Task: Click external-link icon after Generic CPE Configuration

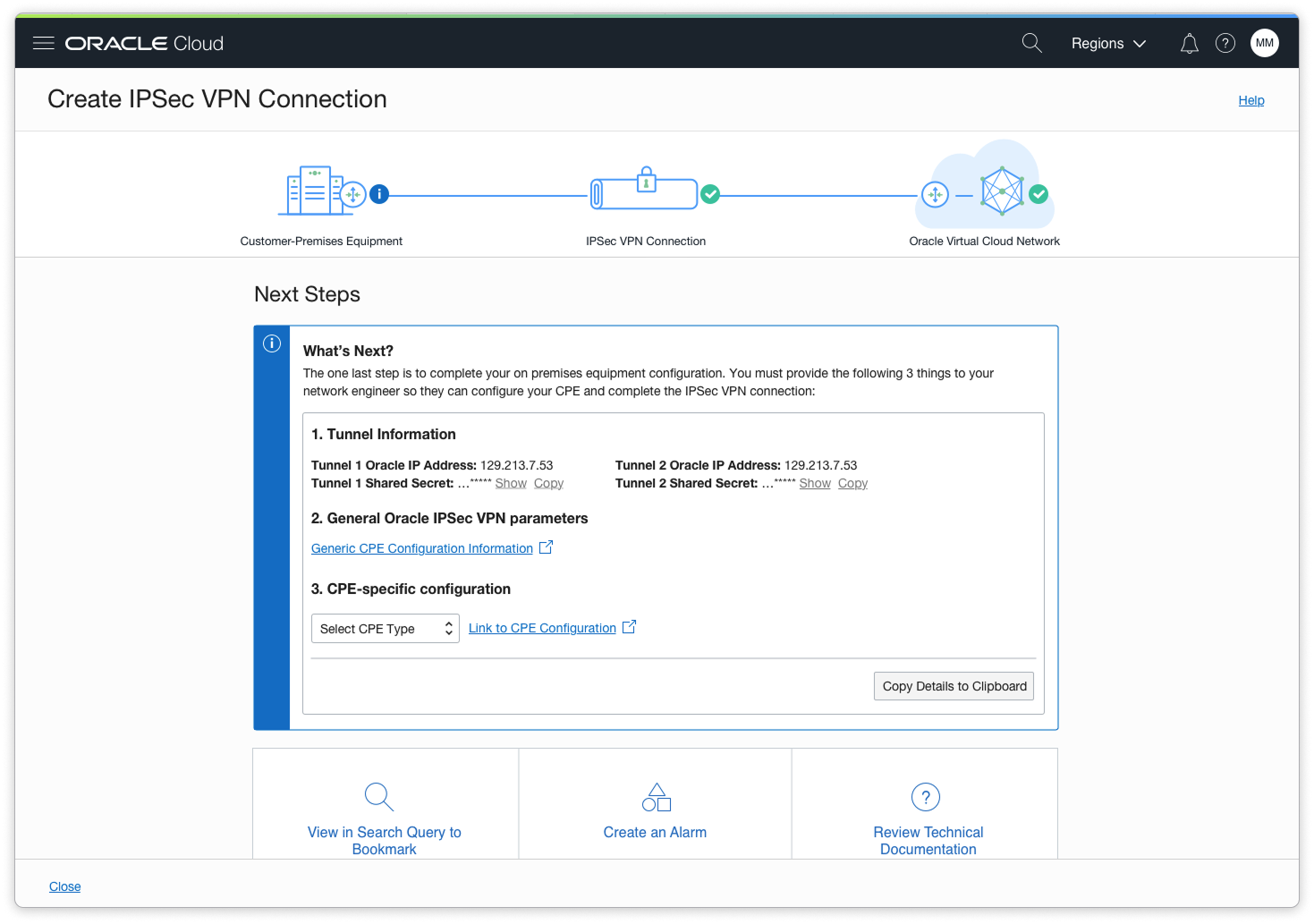Action: point(546,547)
